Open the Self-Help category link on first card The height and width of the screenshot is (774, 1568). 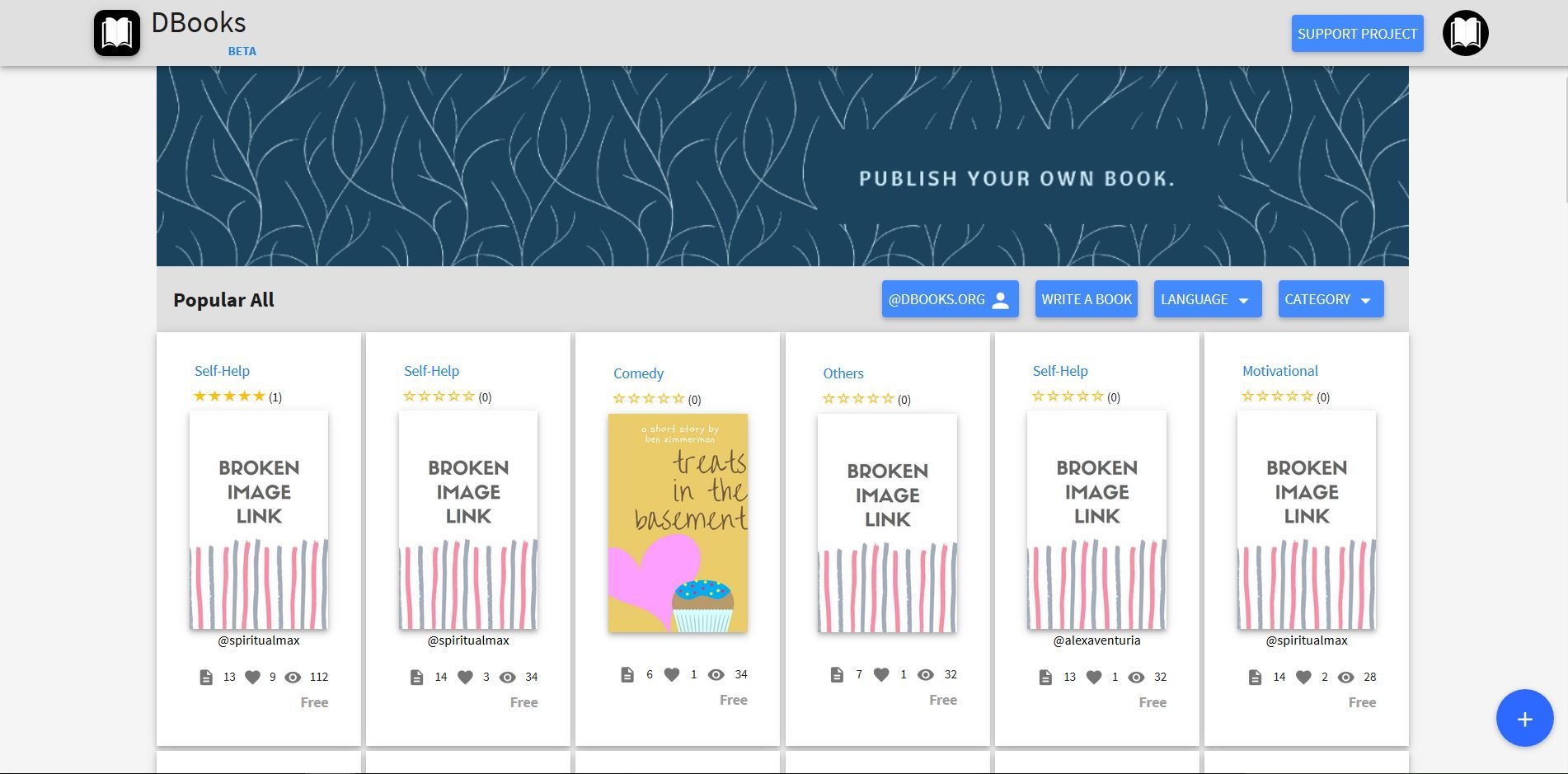click(222, 371)
